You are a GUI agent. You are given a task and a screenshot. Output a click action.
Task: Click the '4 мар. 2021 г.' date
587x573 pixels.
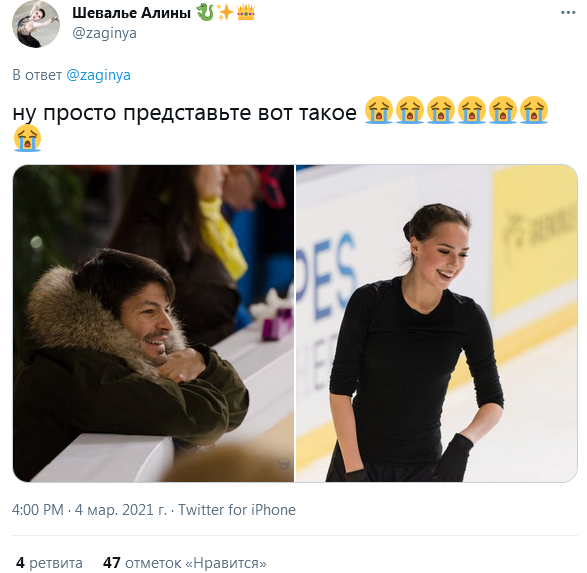click(x=121, y=510)
